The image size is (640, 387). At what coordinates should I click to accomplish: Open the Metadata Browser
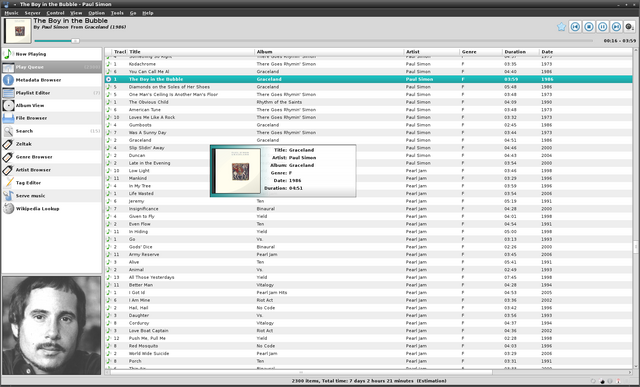pyautogui.click(x=51, y=80)
